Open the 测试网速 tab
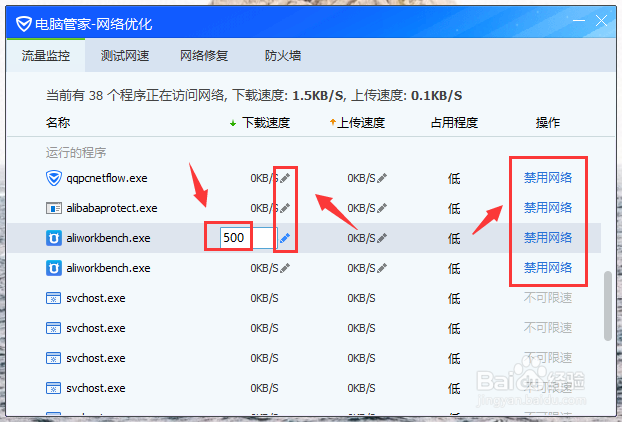The width and height of the screenshot is (622, 422). click(125, 56)
